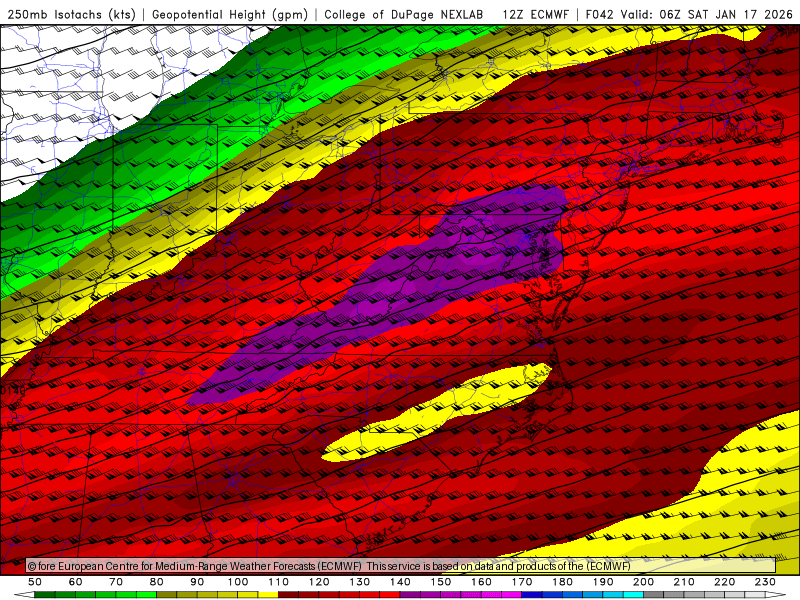Click the 'F042' forecast hour label
800x600 pixels.
pyautogui.click(x=600, y=14)
